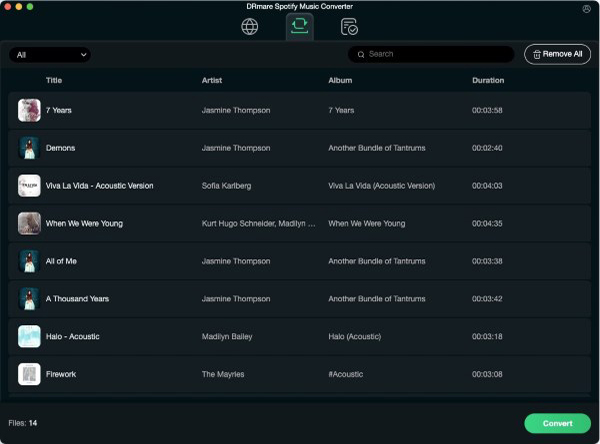600x444 pixels.
Task: Click duration '00:03:42'
Action: (487, 299)
